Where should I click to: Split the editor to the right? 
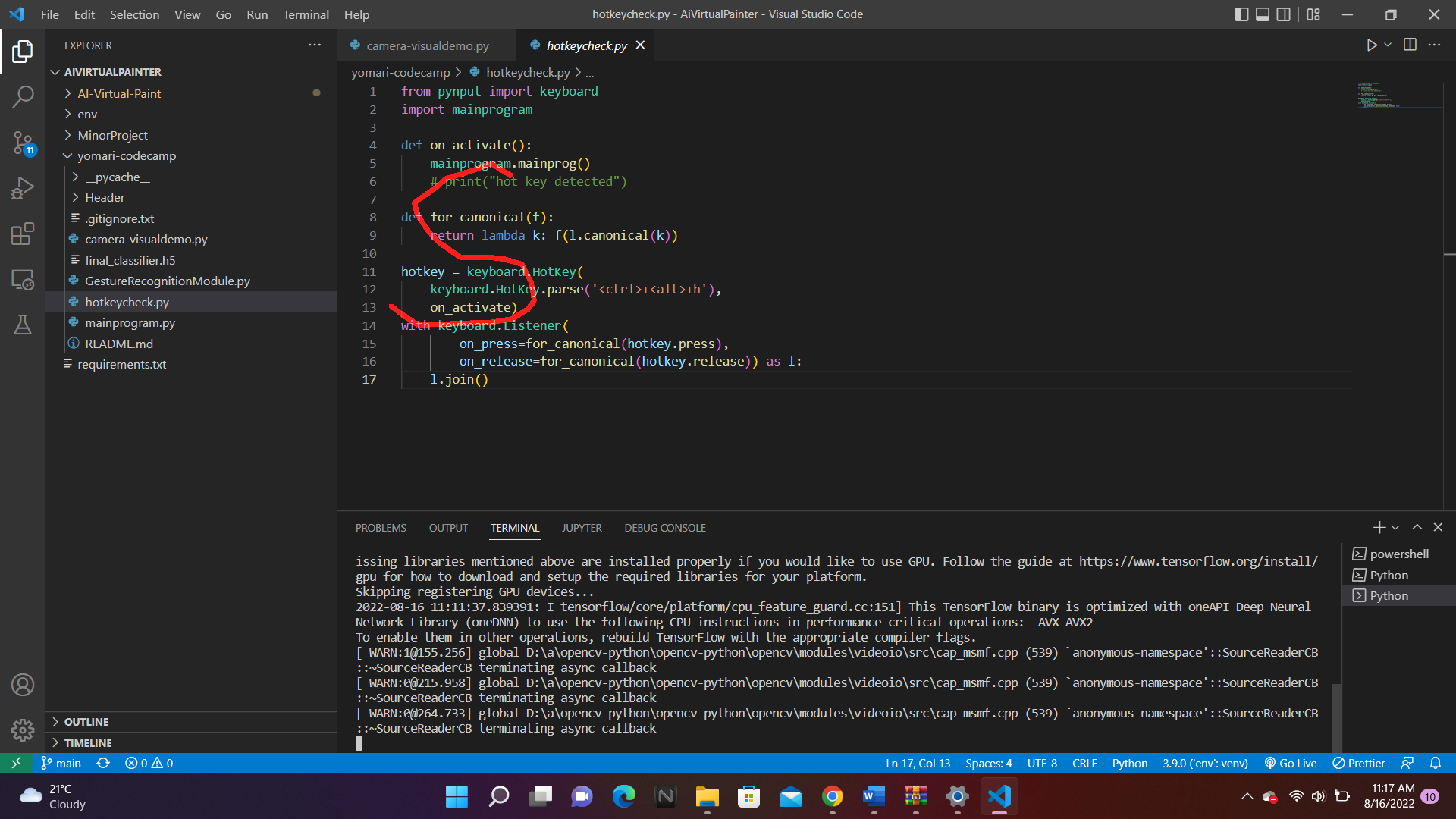pos(1410,45)
